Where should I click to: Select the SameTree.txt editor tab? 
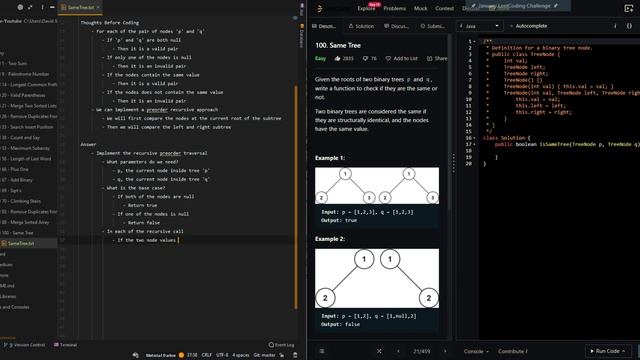click(x=80, y=7)
